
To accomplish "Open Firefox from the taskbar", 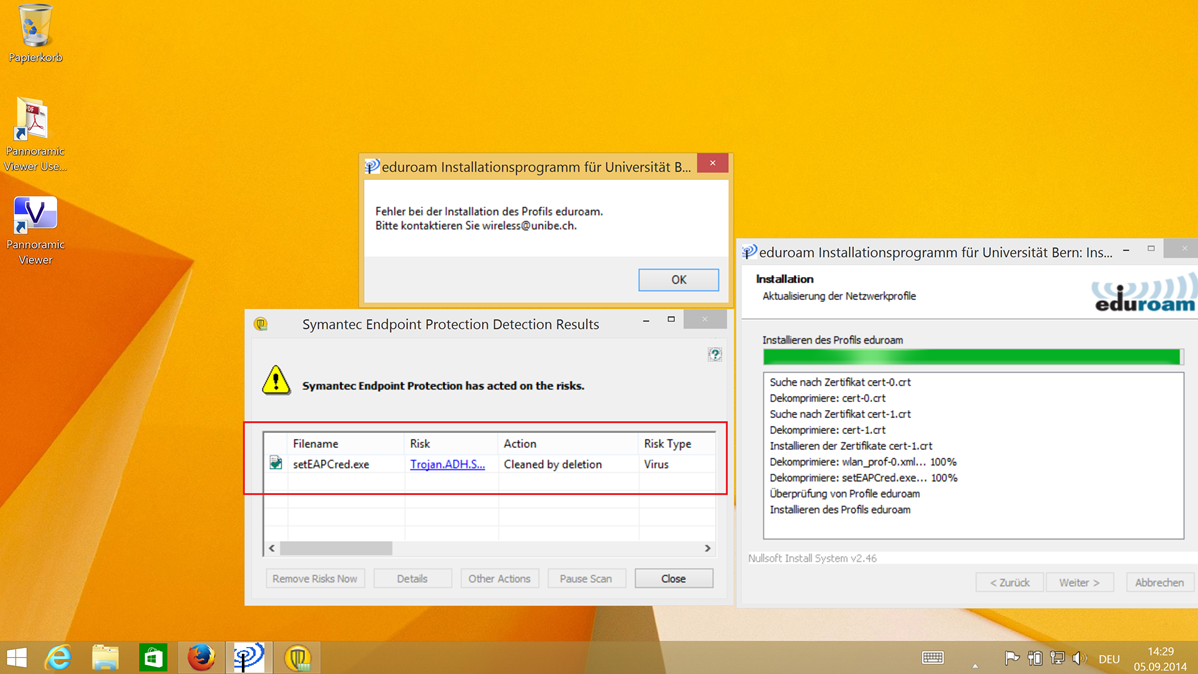I will [201, 657].
